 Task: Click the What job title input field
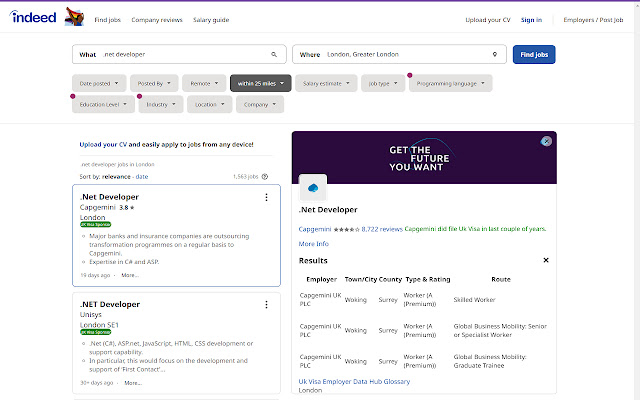tap(180, 54)
